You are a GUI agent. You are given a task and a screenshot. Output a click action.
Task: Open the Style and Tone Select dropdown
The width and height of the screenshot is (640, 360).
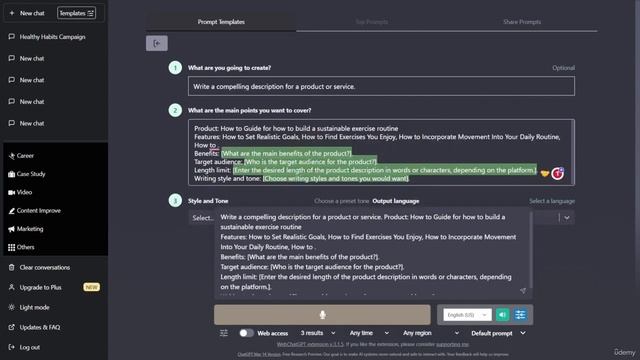pyautogui.click(x=202, y=218)
